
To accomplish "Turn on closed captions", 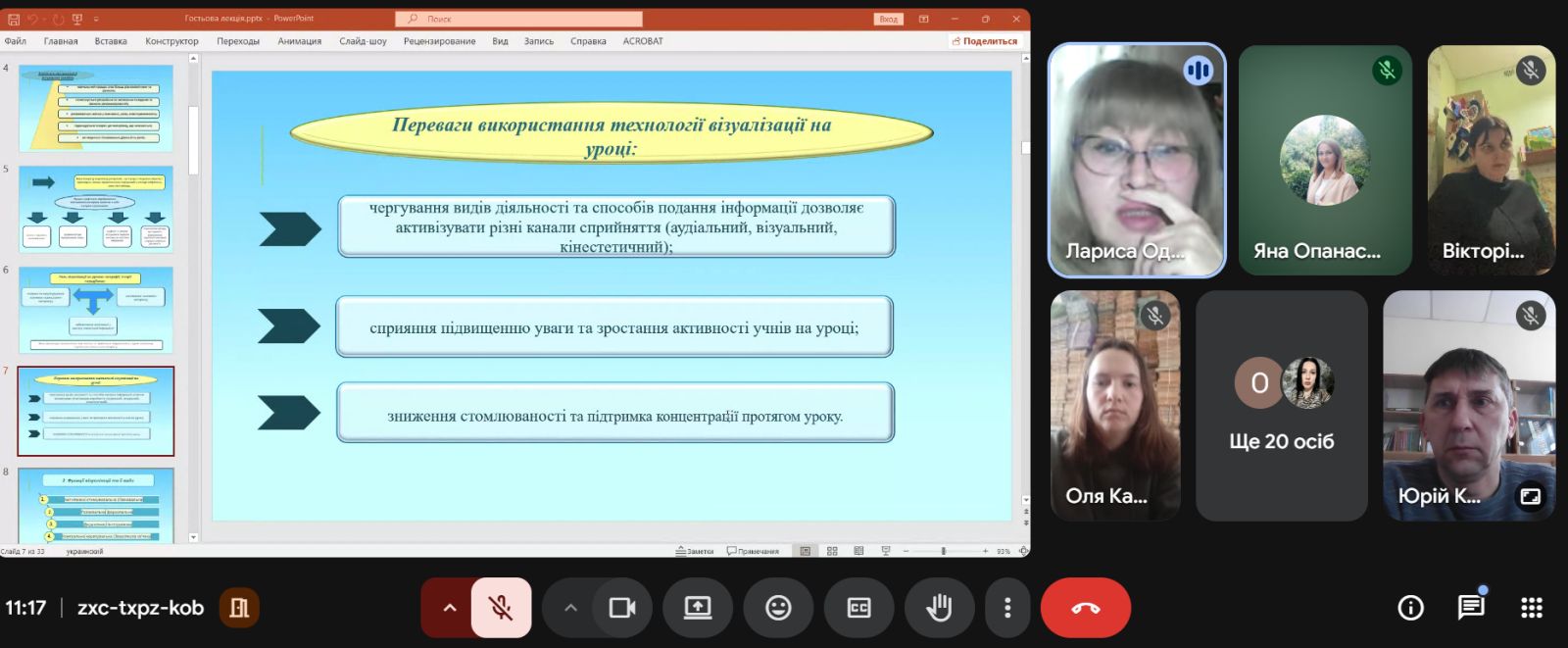I will (x=858, y=608).
